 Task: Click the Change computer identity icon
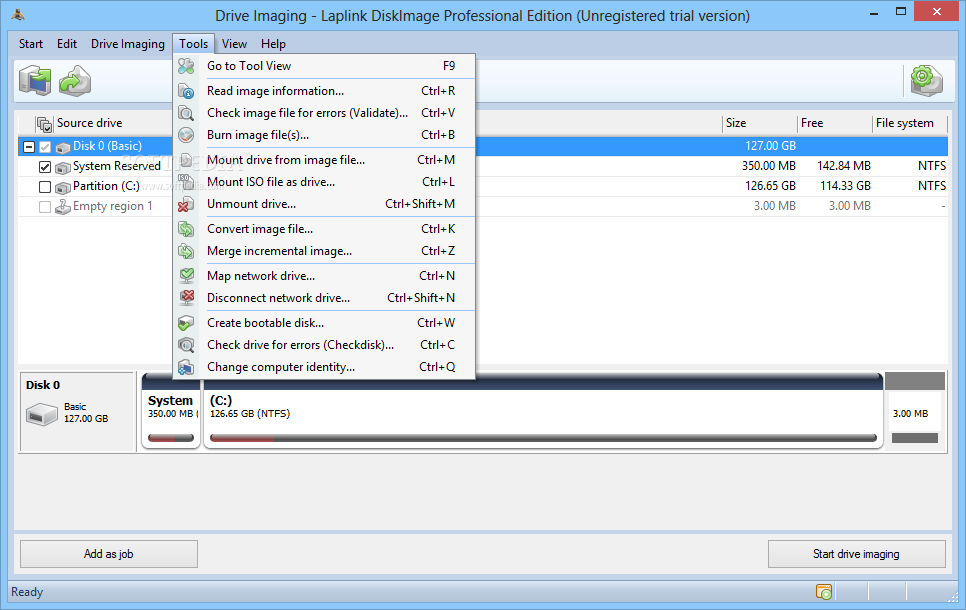pos(186,367)
